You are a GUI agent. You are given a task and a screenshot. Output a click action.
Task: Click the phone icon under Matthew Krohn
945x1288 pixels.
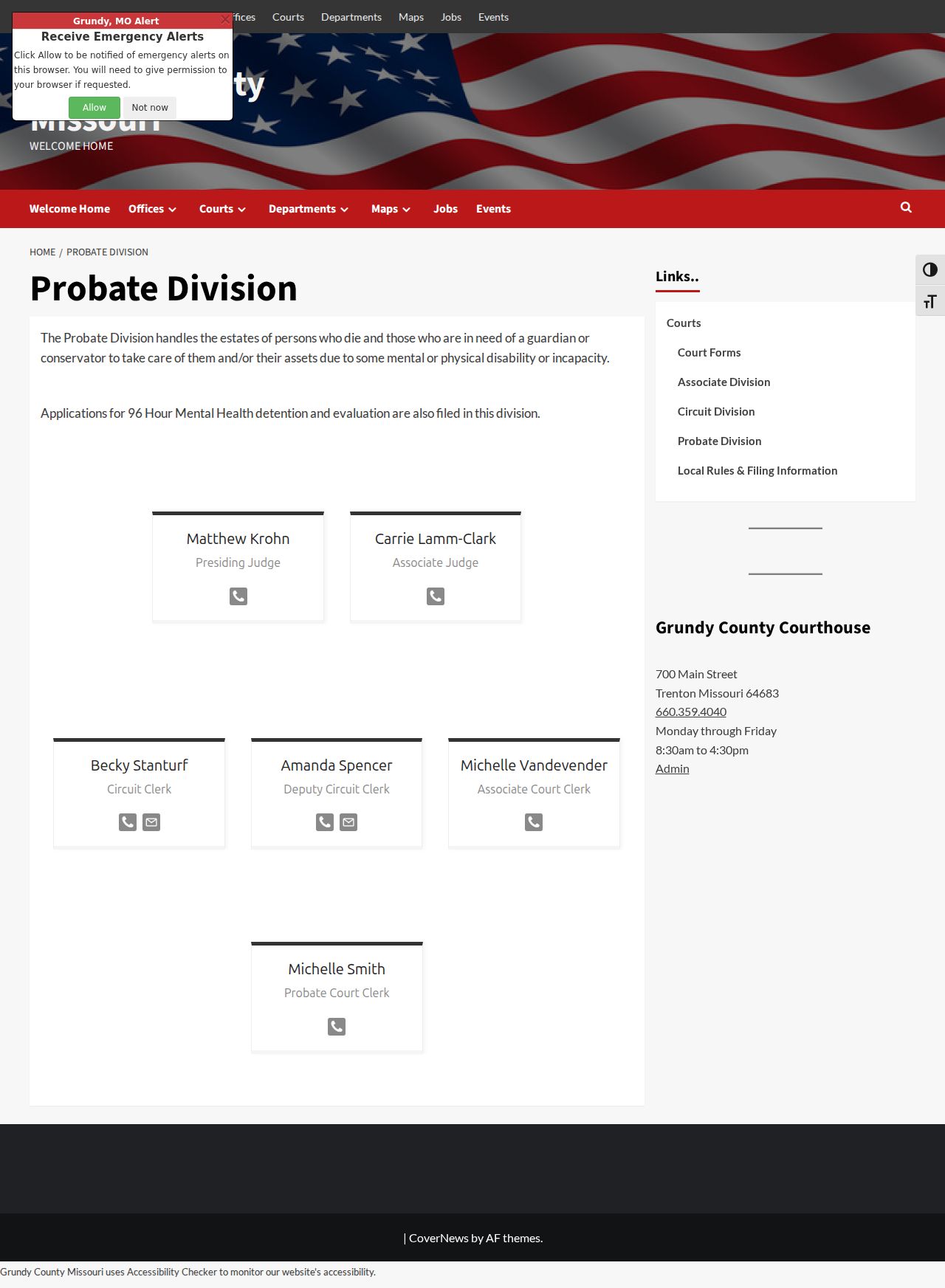(x=238, y=596)
